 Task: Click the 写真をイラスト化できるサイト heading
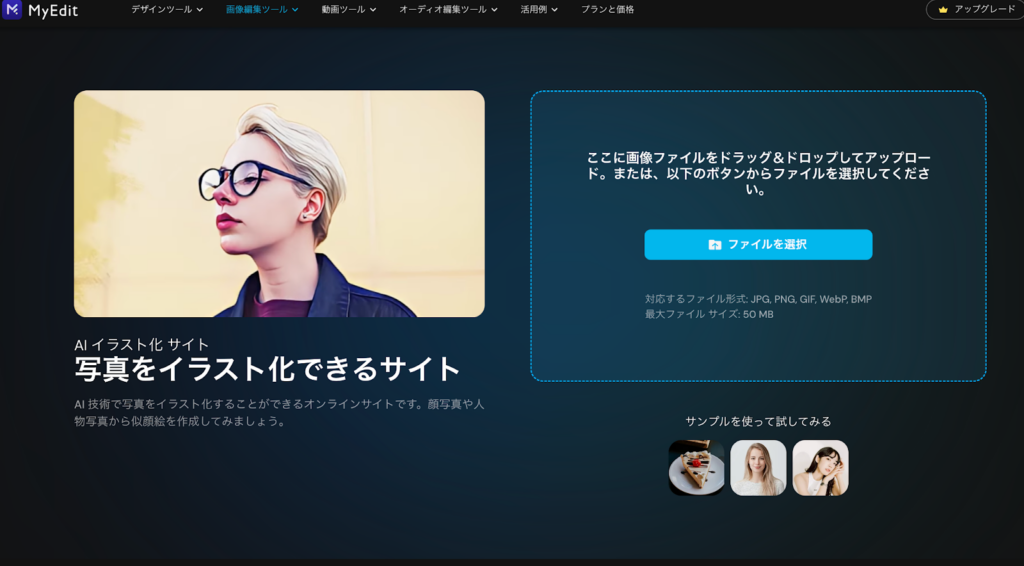coord(267,369)
